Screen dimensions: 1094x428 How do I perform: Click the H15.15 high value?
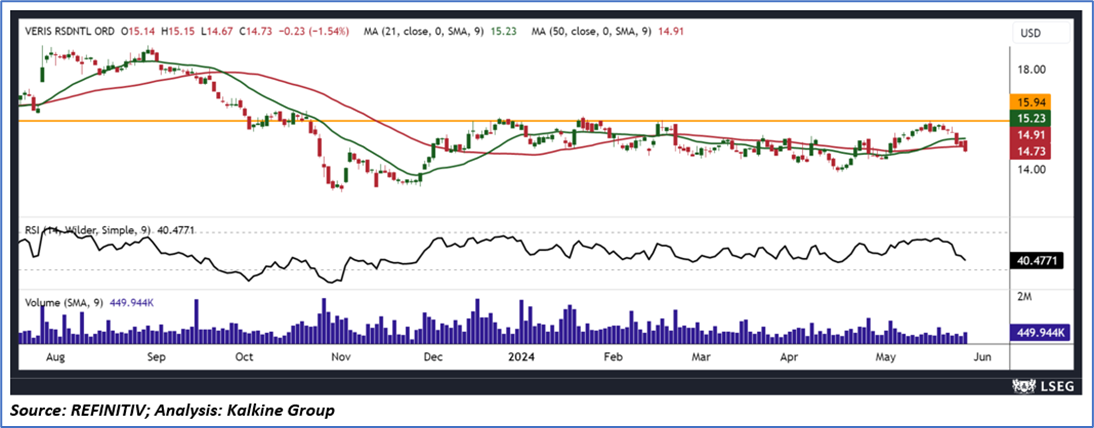coord(179,31)
